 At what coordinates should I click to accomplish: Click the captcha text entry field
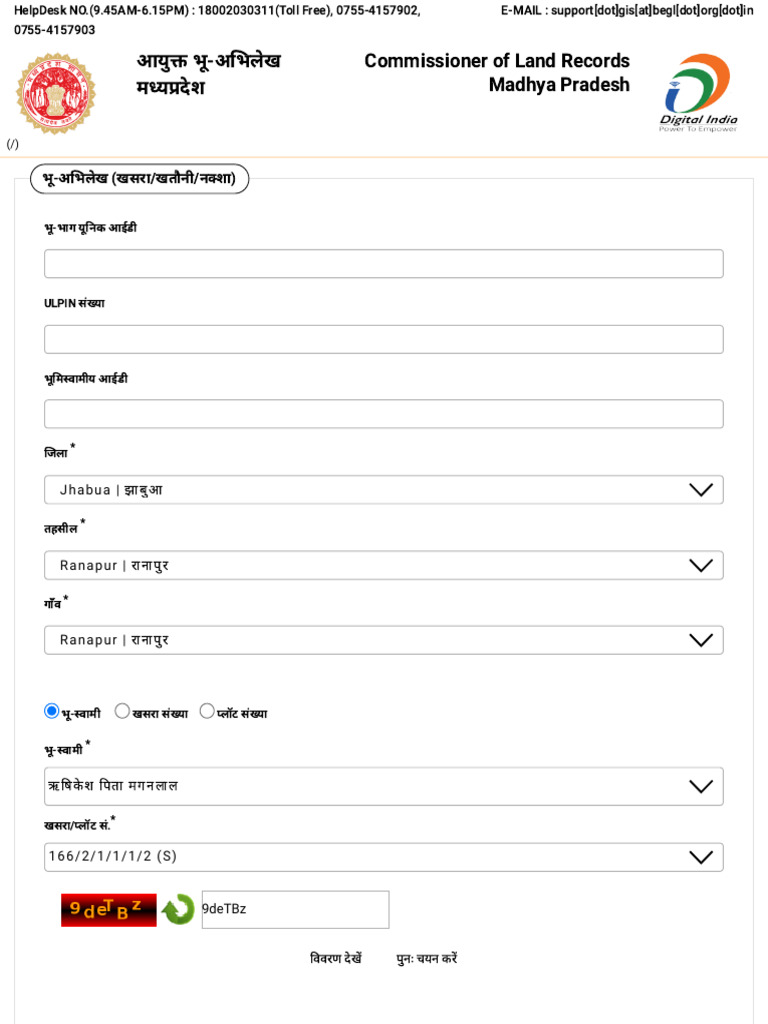coord(295,909)
